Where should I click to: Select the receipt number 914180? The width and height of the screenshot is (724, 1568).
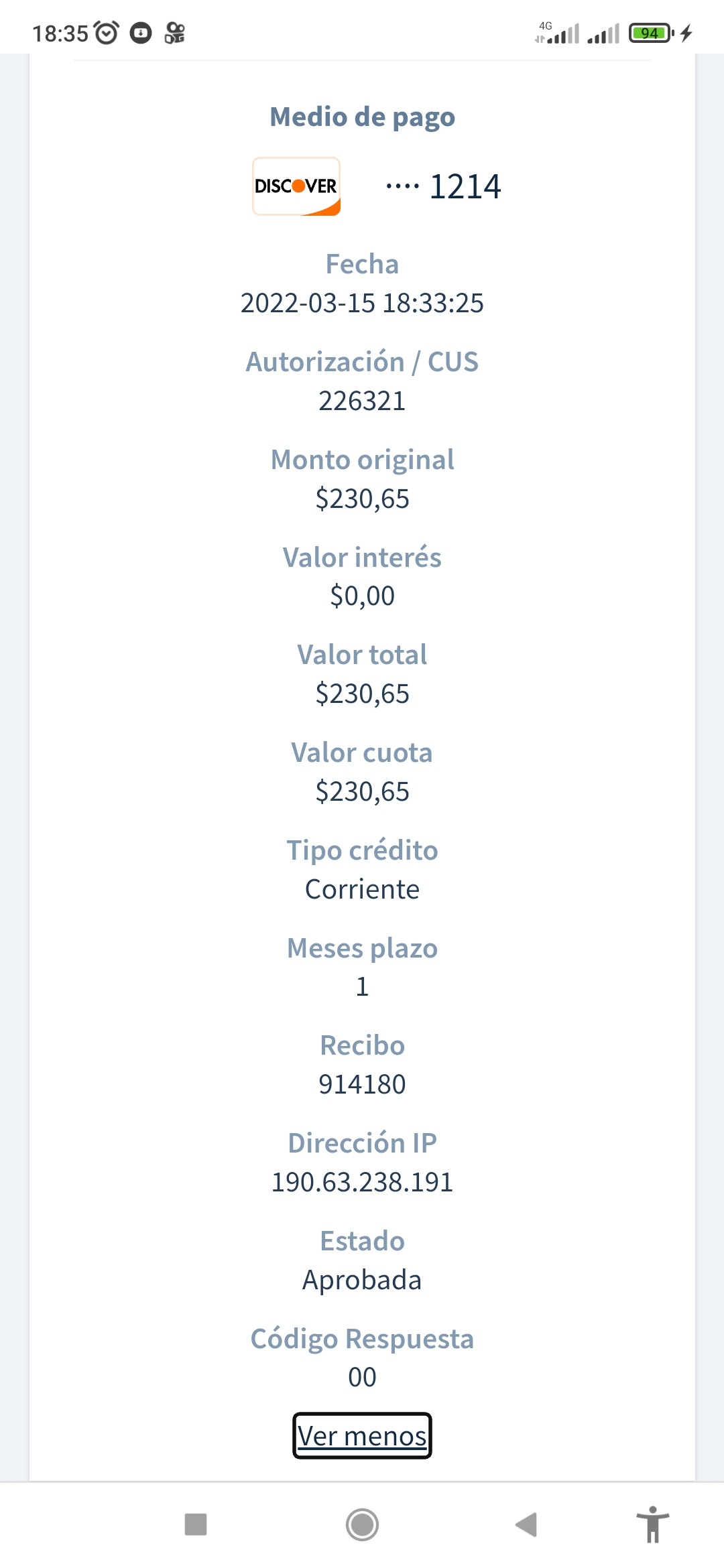tap(362, 1084)
